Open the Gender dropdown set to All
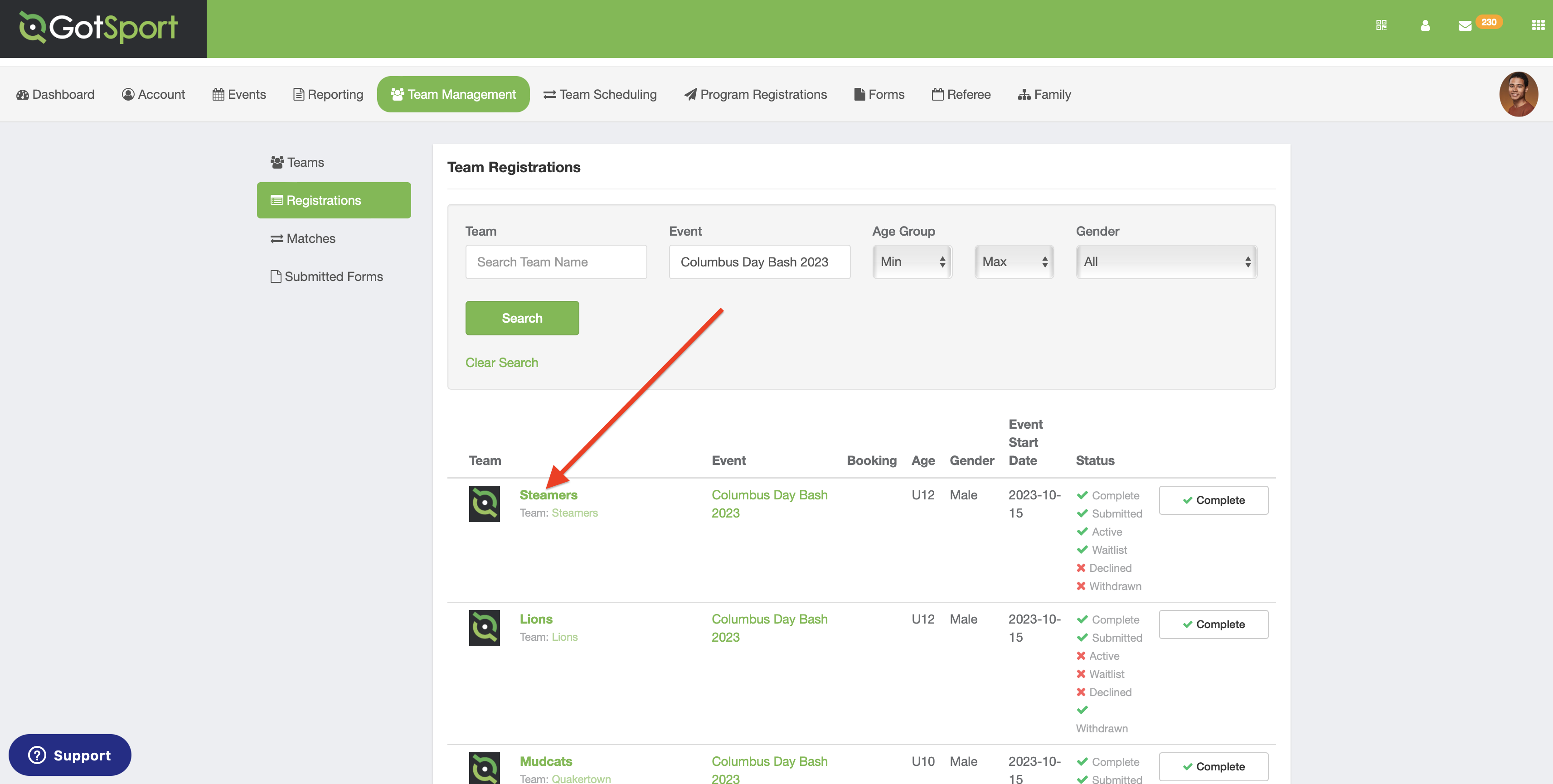1553x784 pixels. (1166, 262)
